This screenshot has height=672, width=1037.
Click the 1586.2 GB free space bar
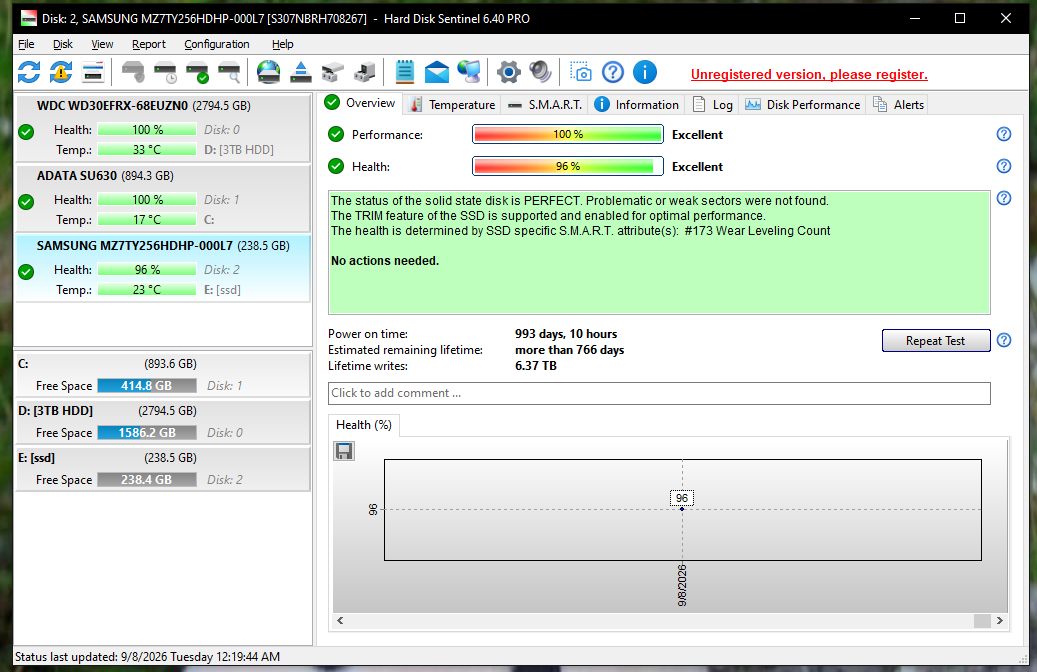(147, 433)
